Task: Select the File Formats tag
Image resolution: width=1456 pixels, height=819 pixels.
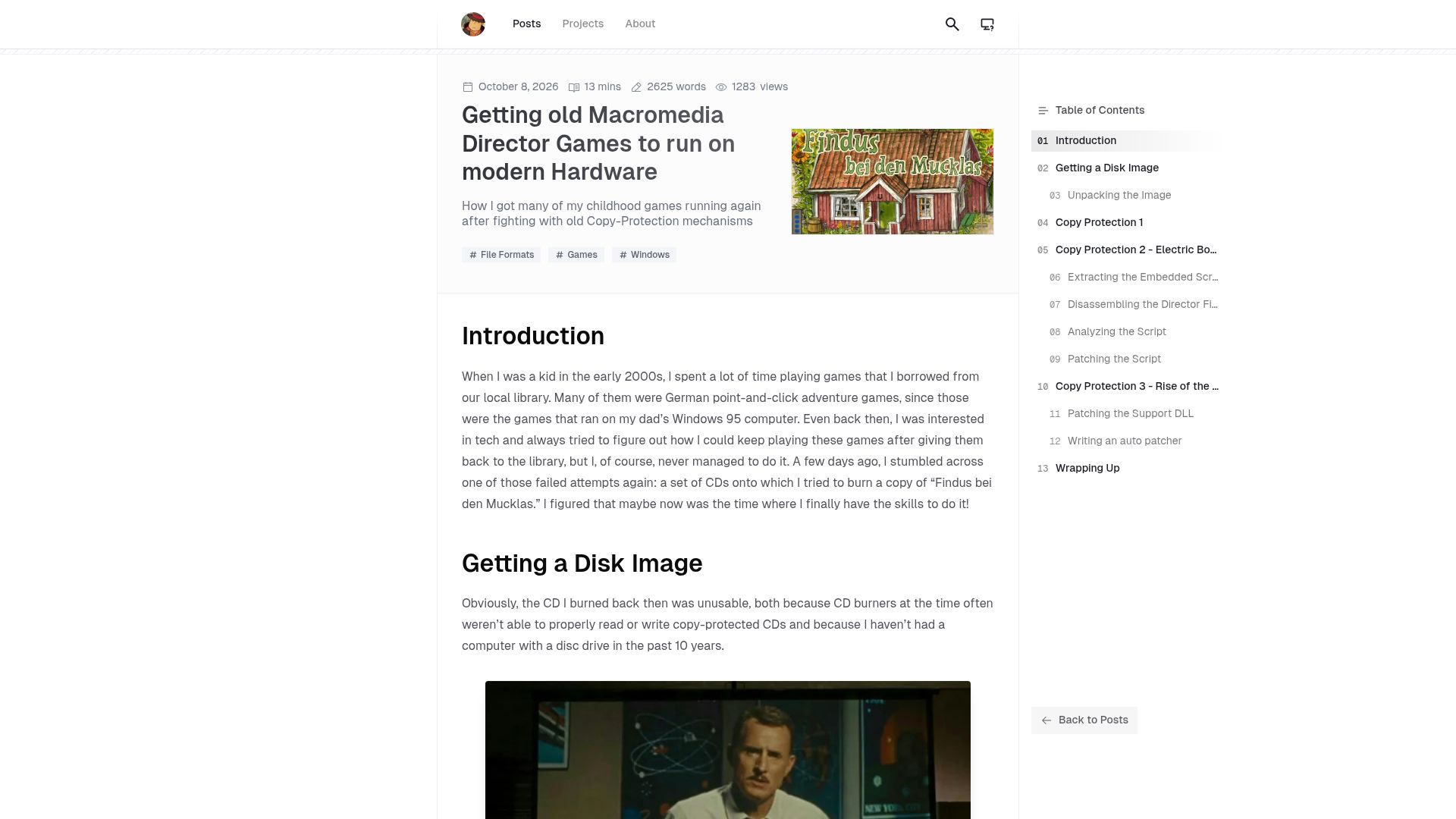Action: coord(501,255)
